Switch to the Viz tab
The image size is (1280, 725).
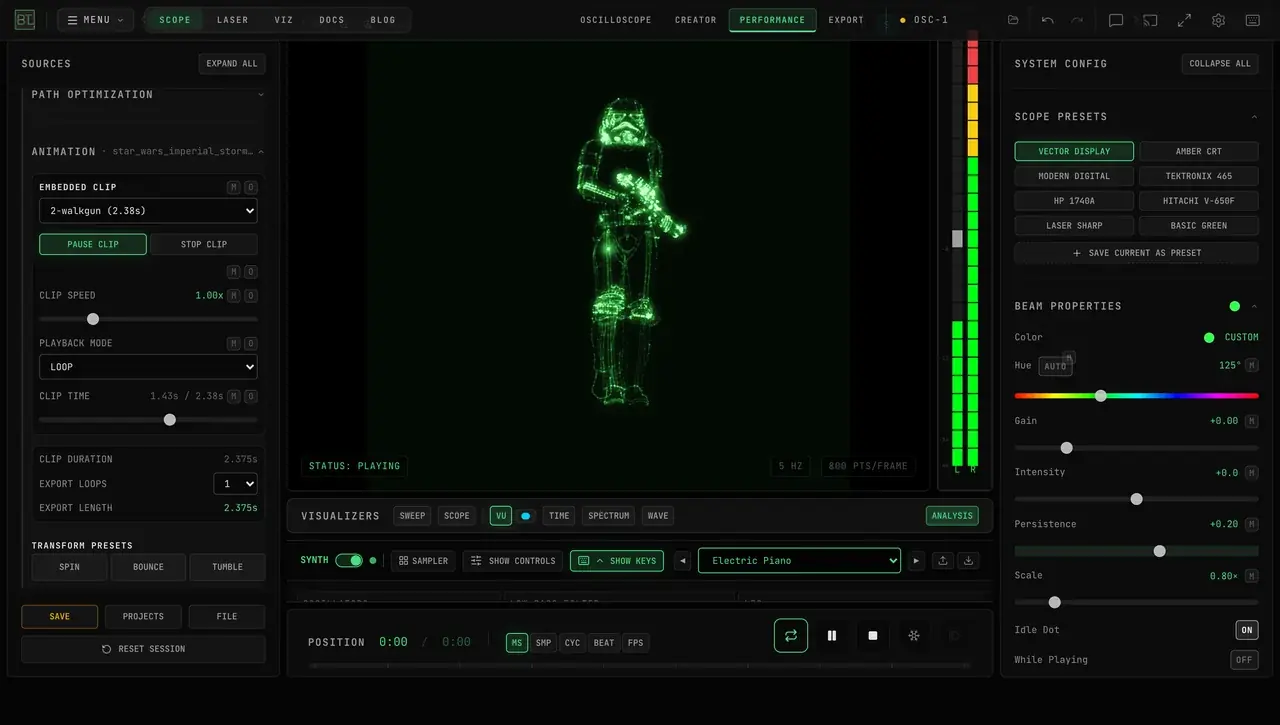[x=284, y=20]
